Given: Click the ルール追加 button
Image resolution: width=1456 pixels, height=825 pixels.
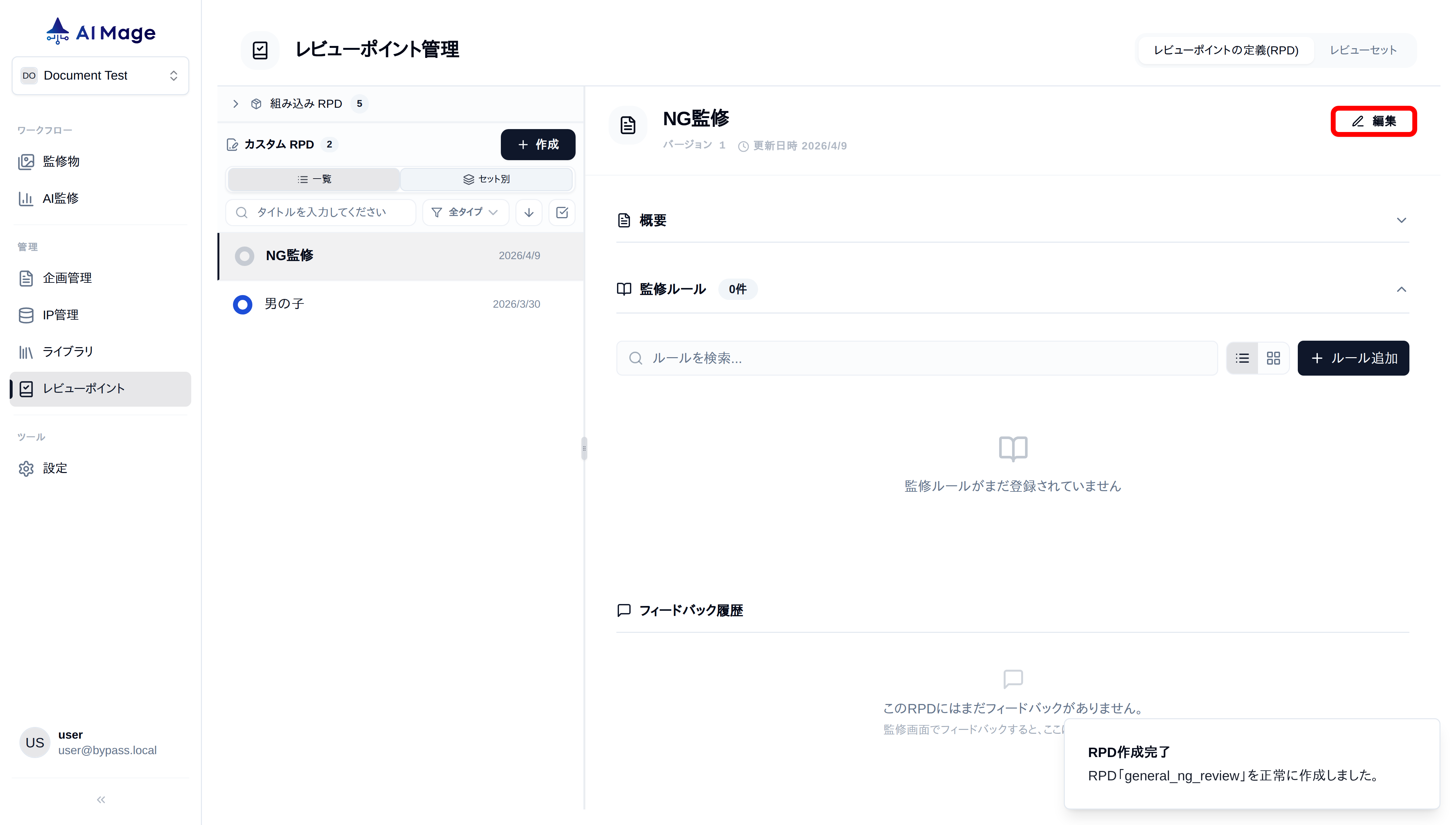Looking at the screenshot, I should pos(1353,357).
